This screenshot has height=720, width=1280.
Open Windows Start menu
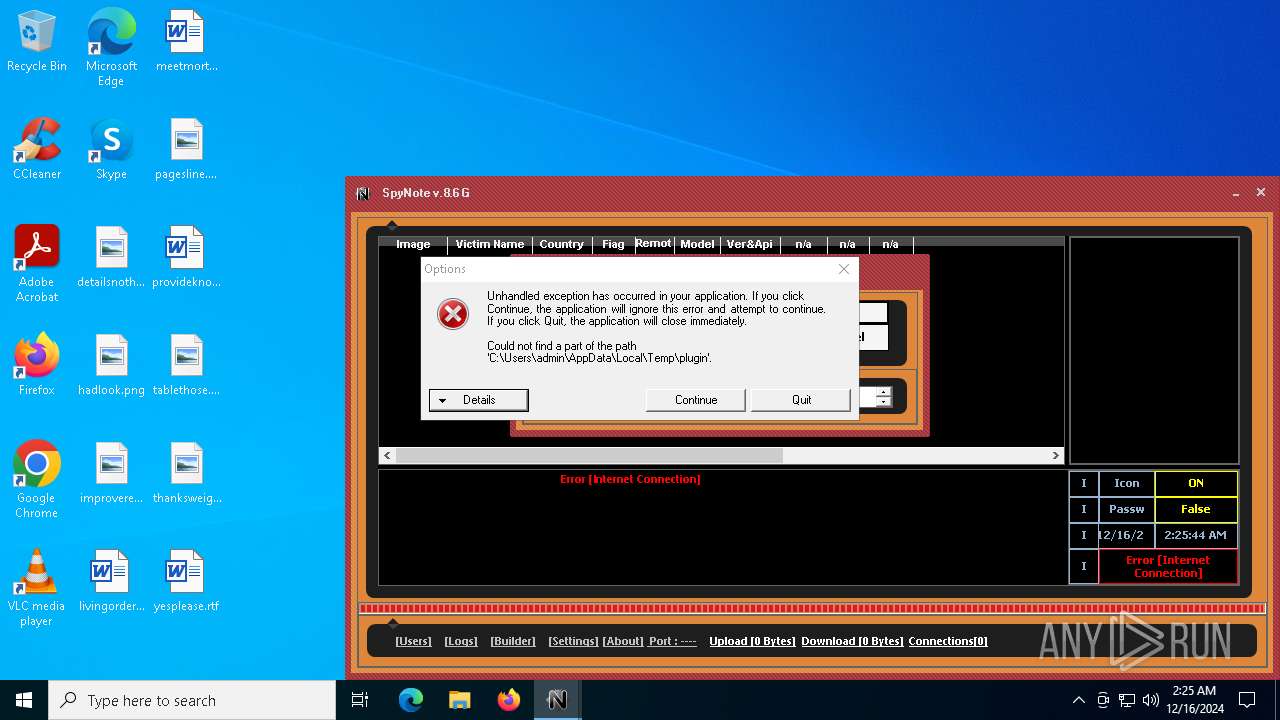coord(24,700)
